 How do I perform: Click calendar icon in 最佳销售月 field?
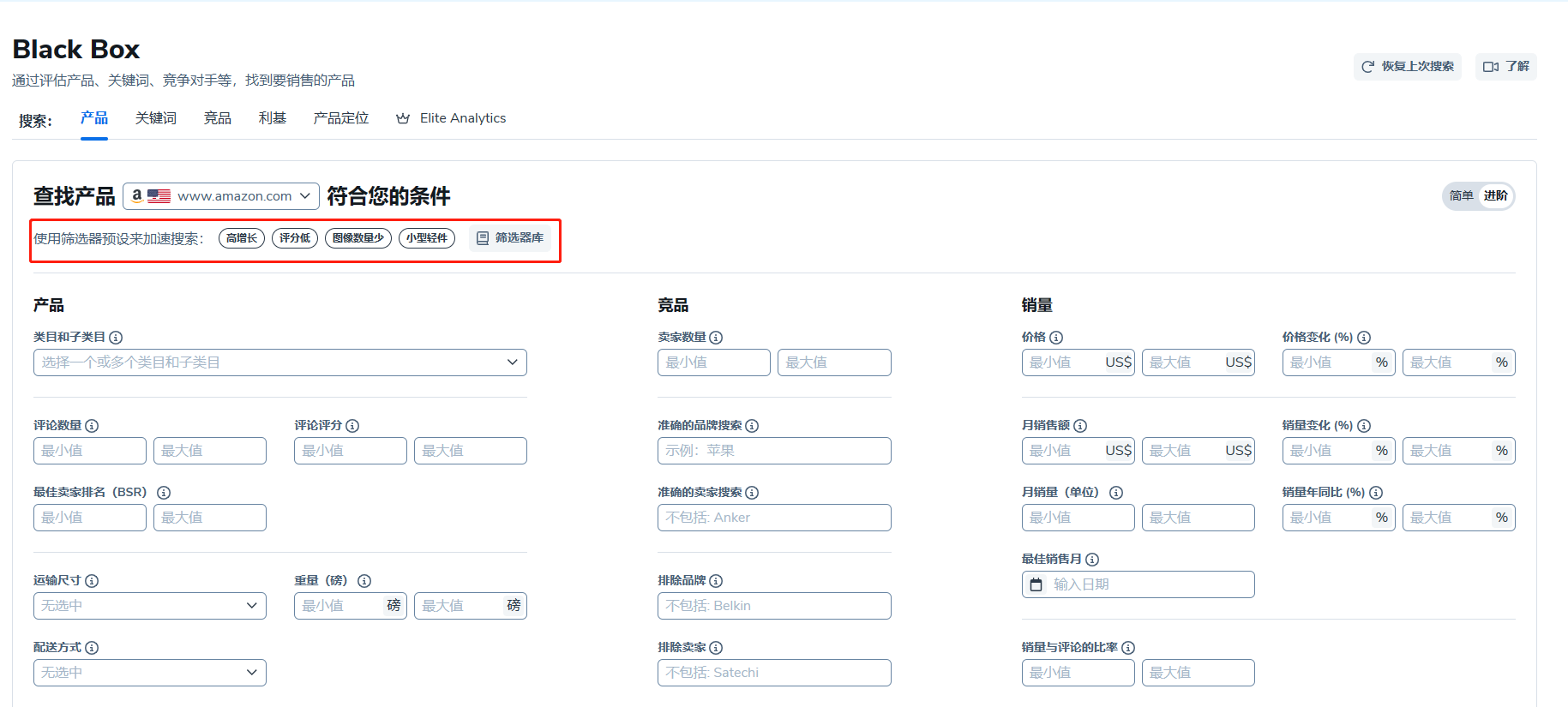(1036, 584)
